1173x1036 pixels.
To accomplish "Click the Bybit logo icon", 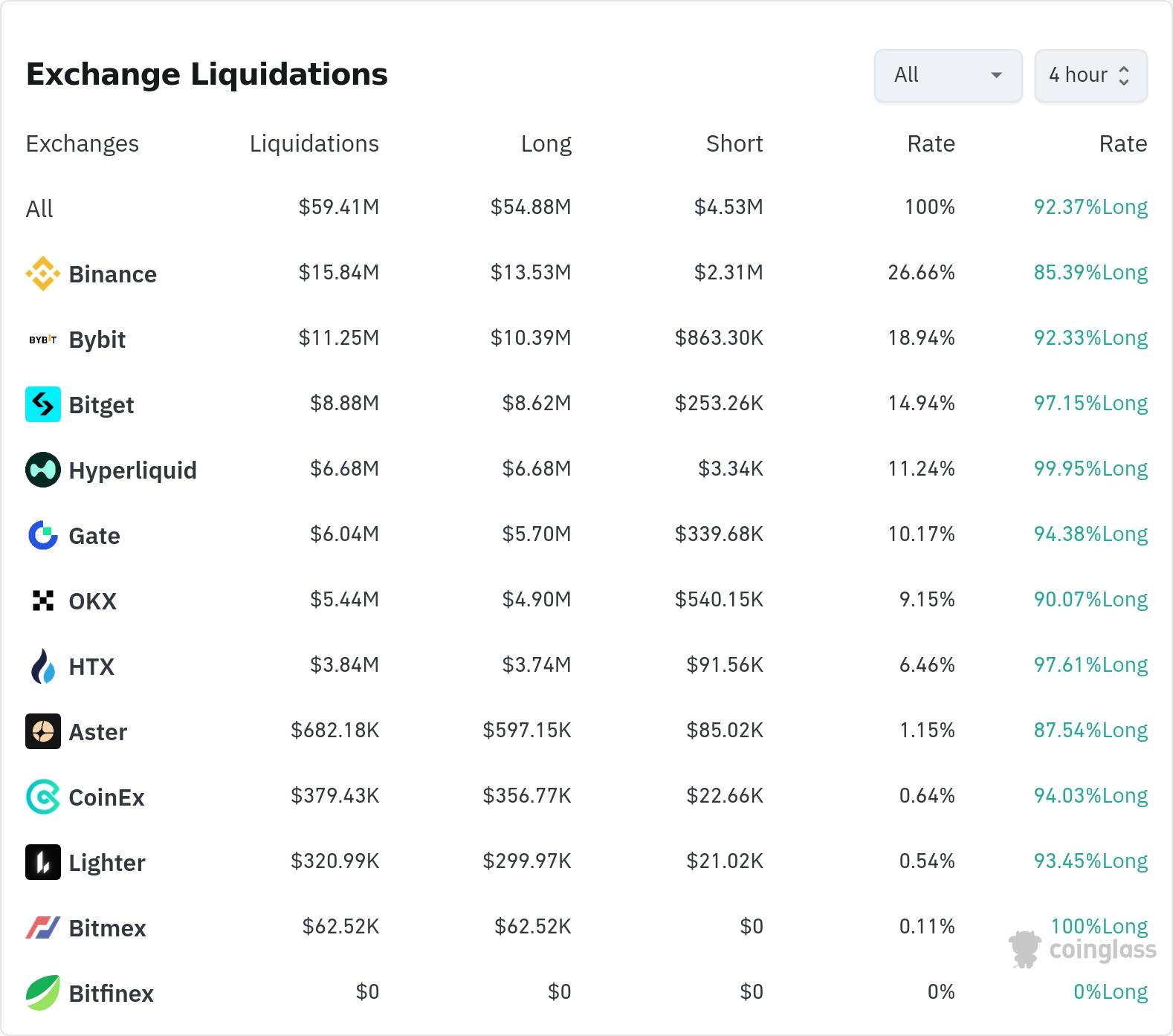I will tap(43, 340).
